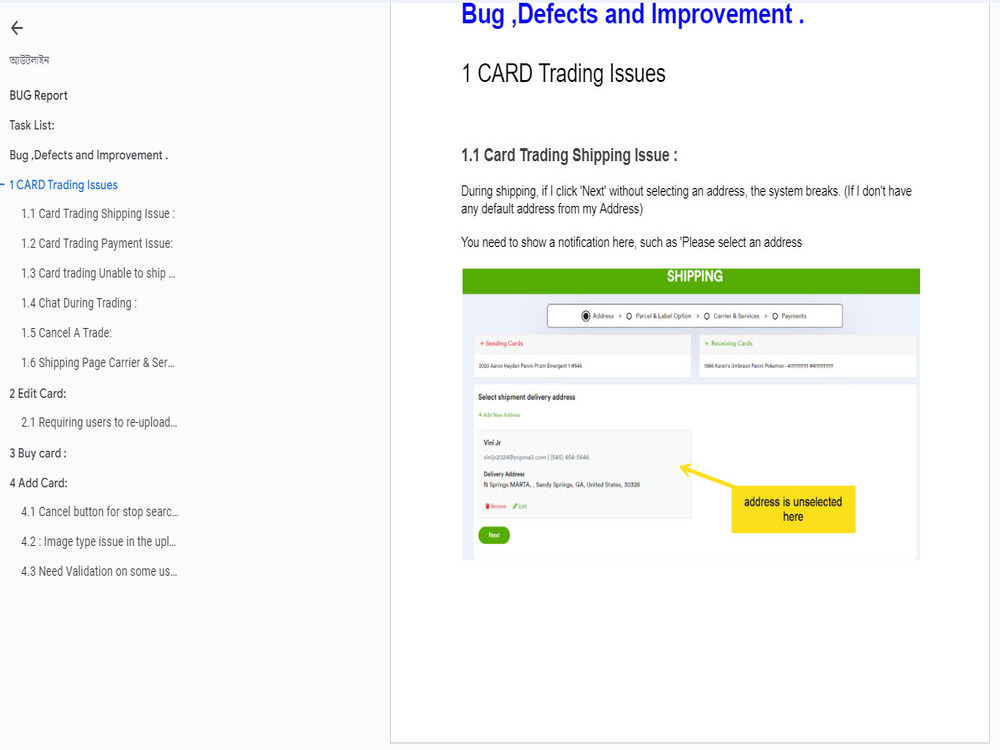This screenshot has width=1000, height=750.
Task: Jump to 3 Buy card : heading
Action: click(x=38, y=453)
